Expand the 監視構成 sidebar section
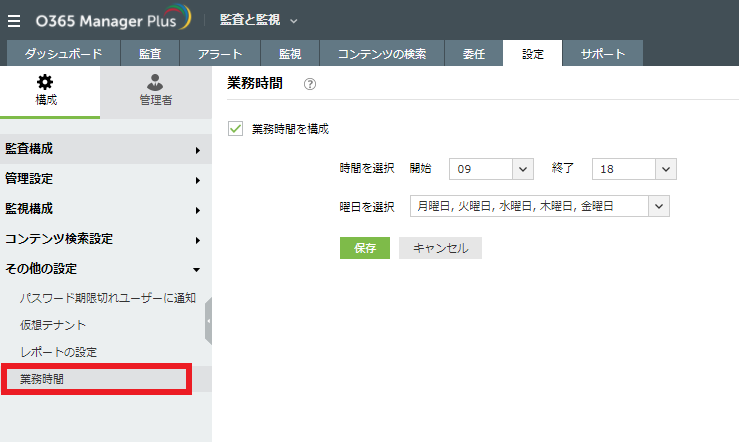 coord(106,209)
